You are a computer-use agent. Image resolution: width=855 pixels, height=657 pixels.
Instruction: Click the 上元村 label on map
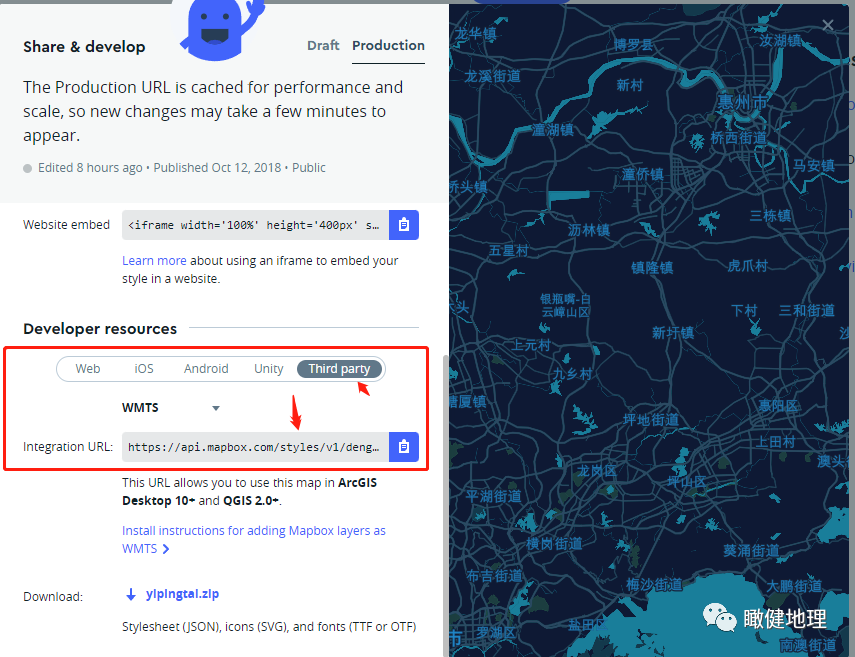click(531, 345)
